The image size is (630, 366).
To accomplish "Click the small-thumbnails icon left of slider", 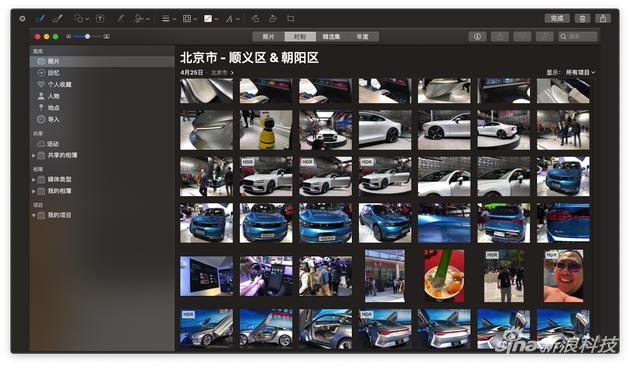I will tap(69, 37).
